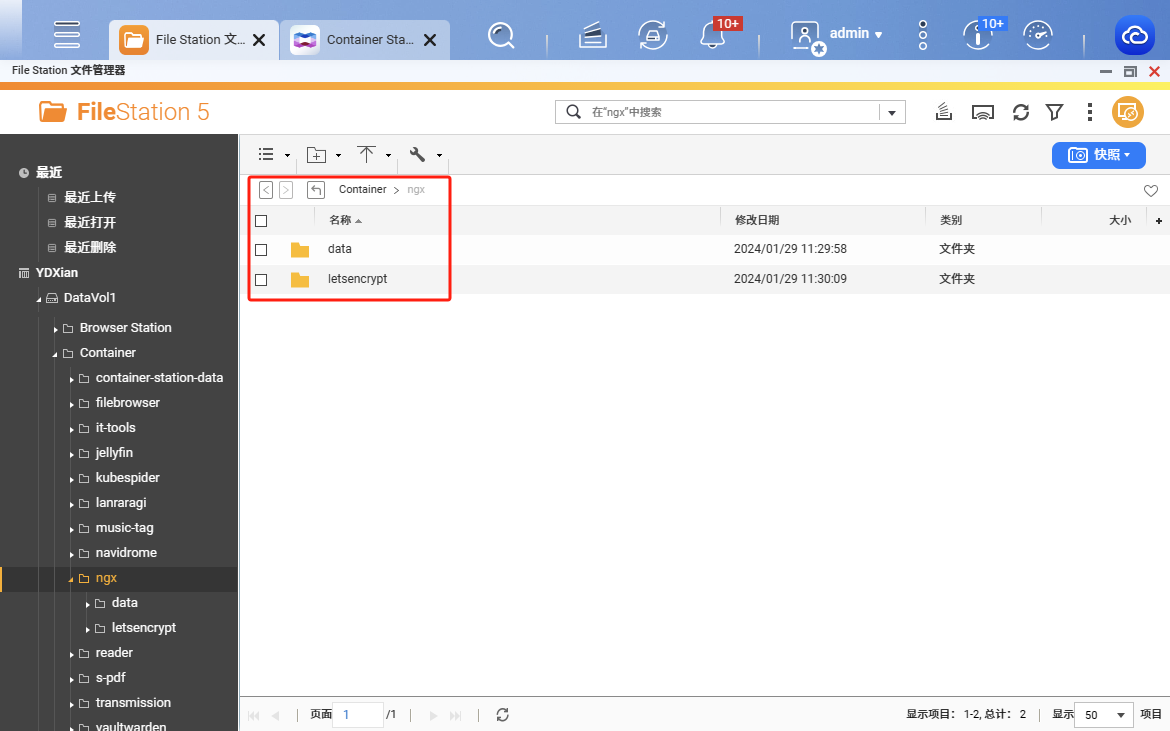
Task: Go forward with navigation right arrow
Action: click(x=286, y=189)
